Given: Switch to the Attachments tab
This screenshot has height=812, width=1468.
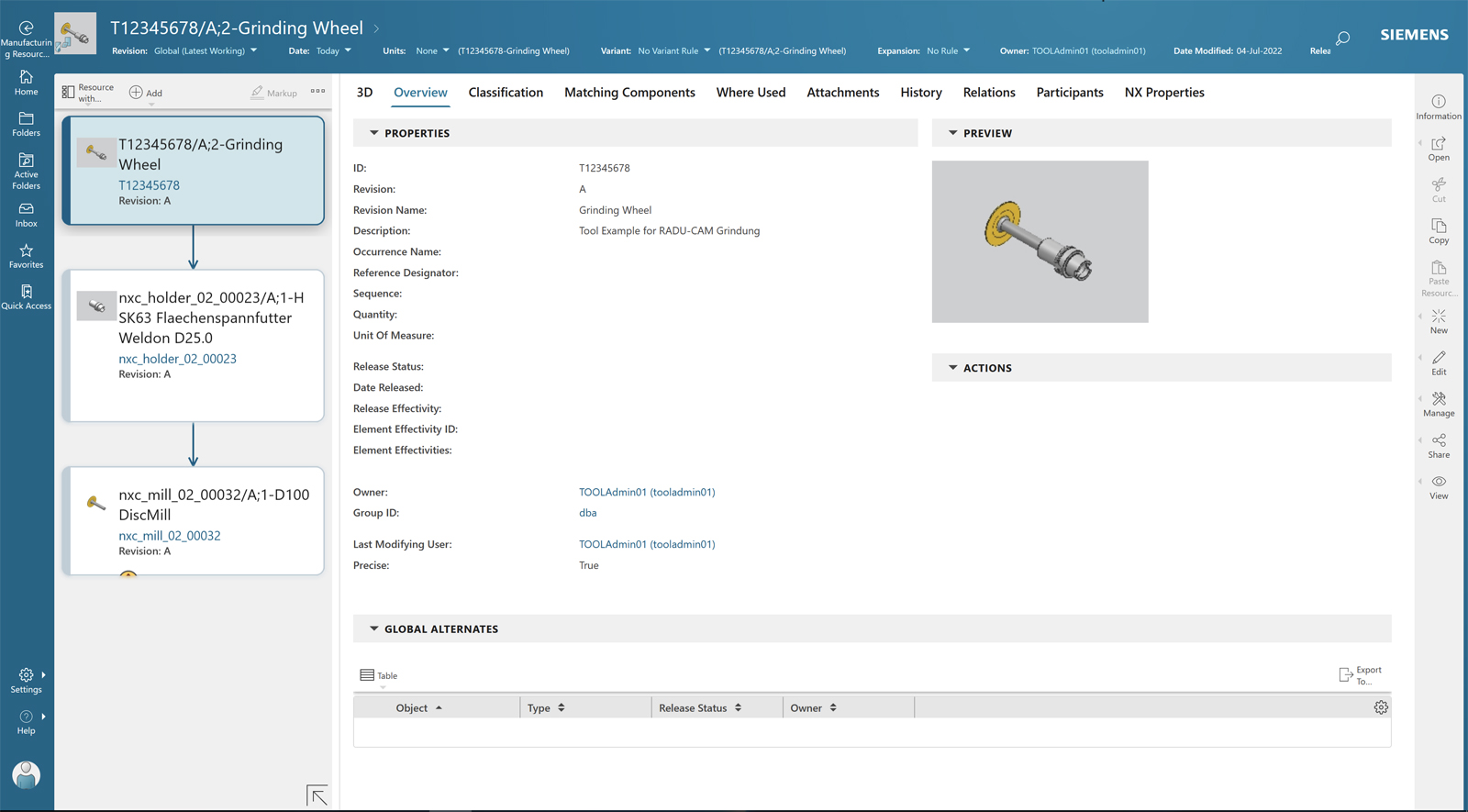Looking at the screenshot, I should click(x=842, y=92).
